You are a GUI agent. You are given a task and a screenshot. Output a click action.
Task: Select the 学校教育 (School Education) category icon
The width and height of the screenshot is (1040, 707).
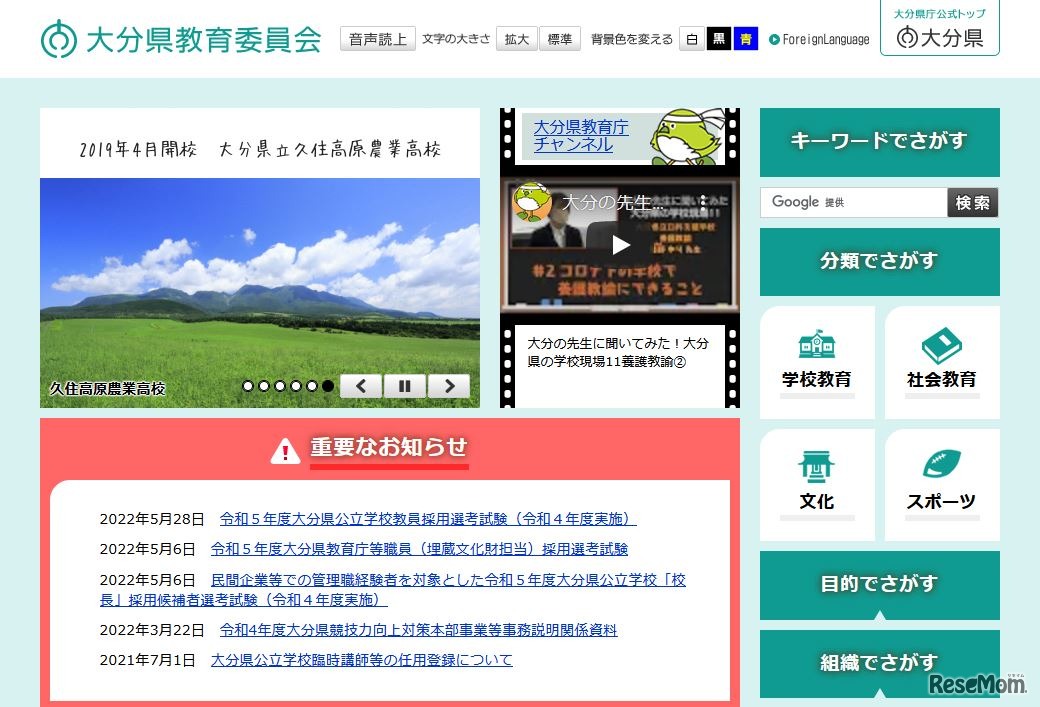[x=817, y=344]
